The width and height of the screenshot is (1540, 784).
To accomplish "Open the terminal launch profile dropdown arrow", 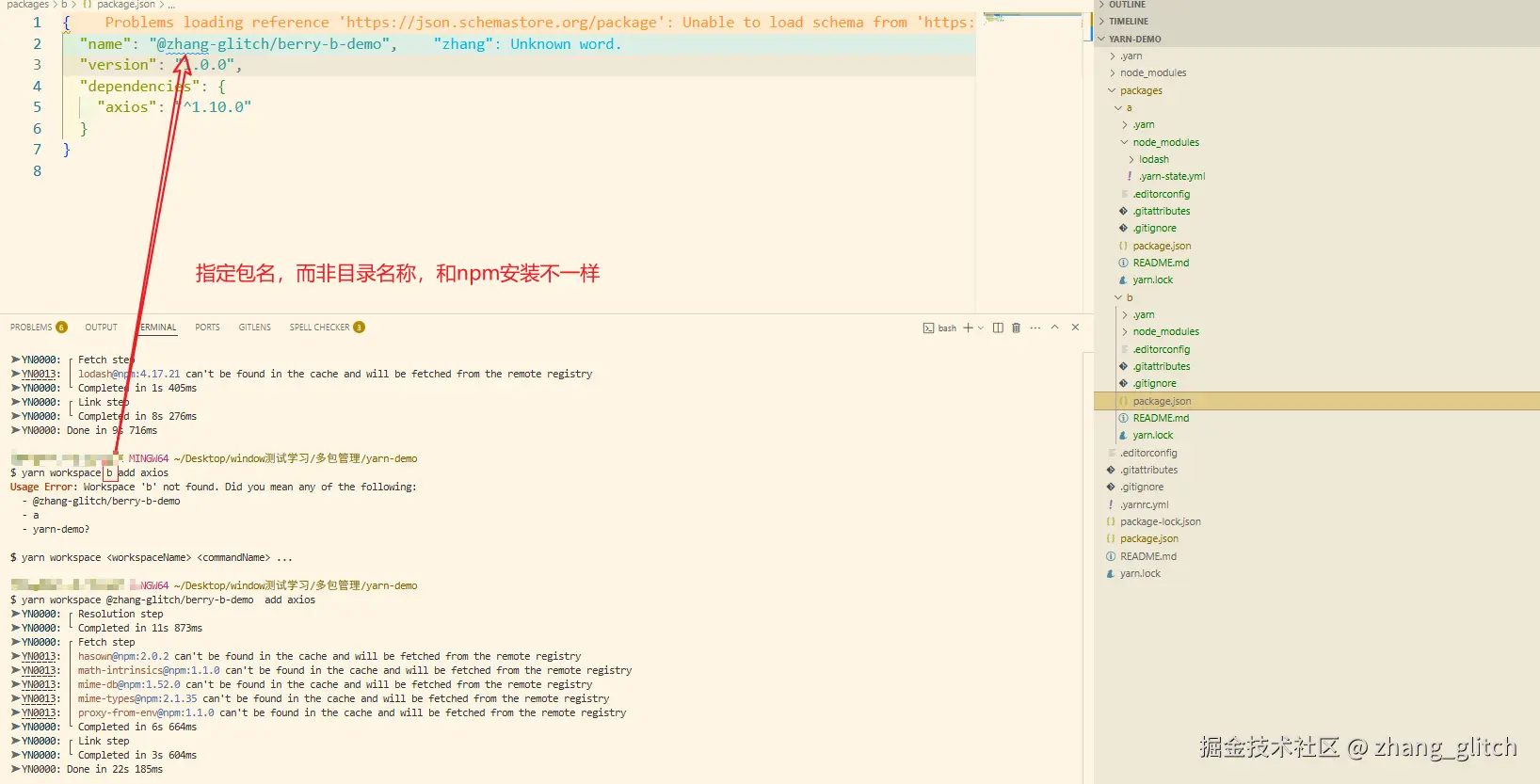I will (981, 328).
